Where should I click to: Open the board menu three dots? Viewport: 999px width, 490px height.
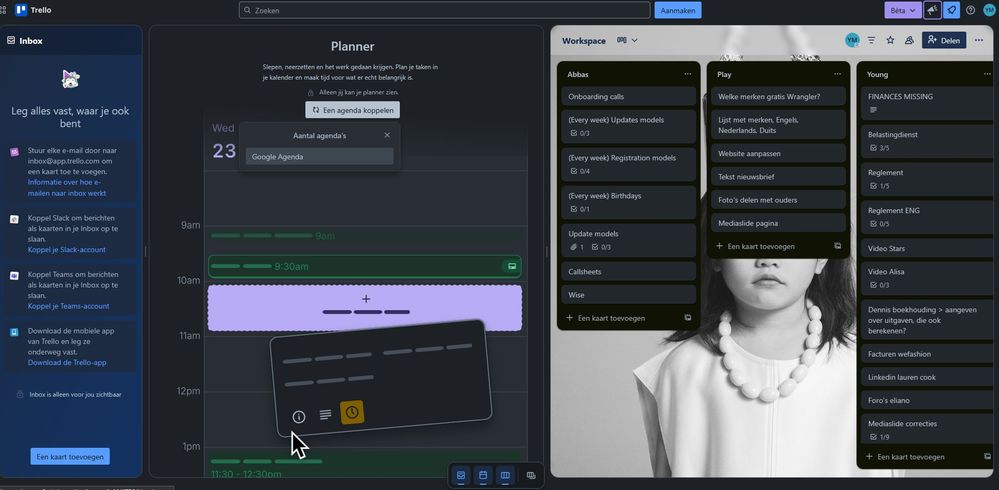click(x=979, y=40)
